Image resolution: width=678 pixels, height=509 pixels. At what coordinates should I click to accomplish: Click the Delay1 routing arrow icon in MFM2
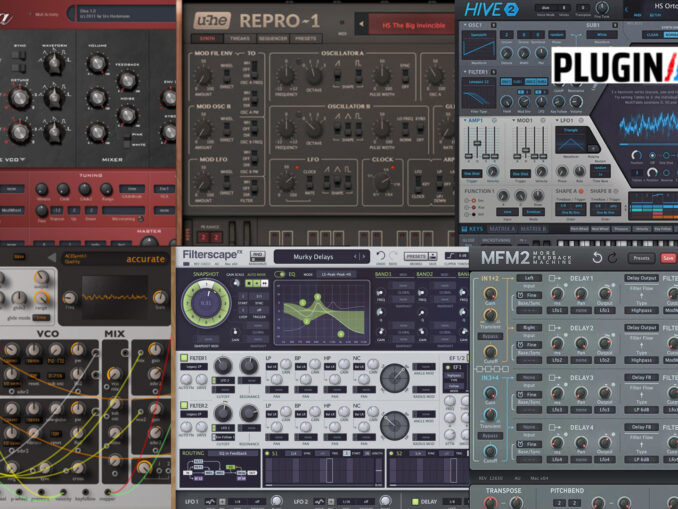coord(555,278)
